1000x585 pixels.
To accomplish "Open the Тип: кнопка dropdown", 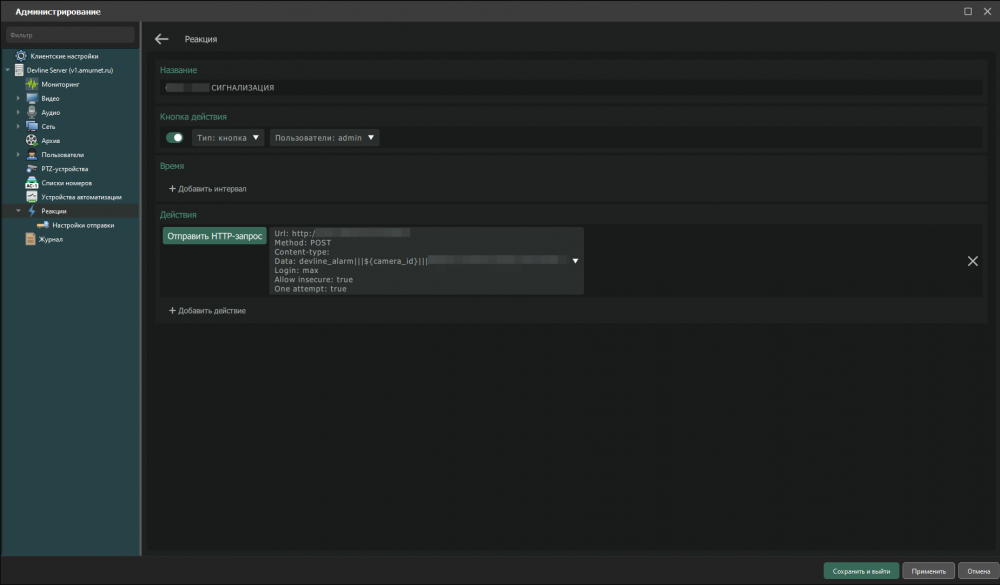I will point(228,138).
